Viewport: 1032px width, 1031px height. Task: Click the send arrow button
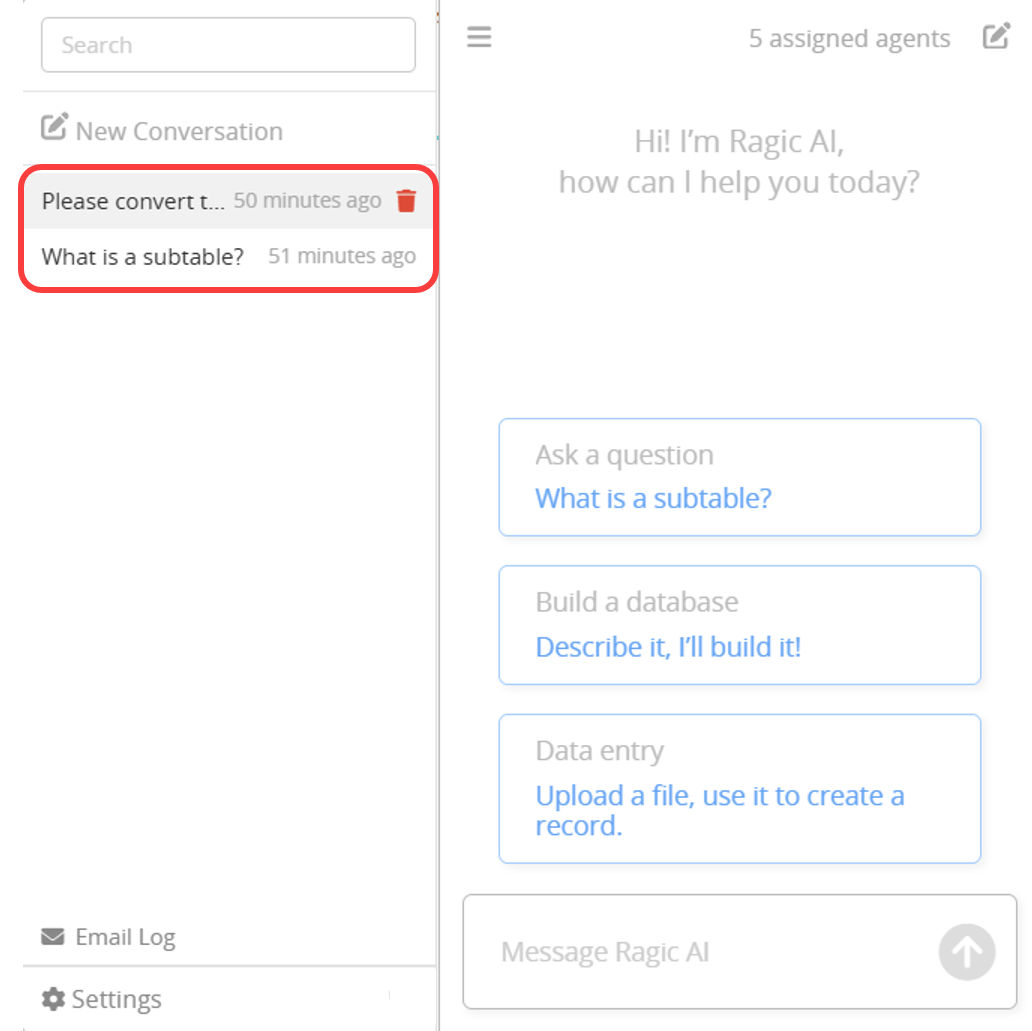click(x=966, y=951)
